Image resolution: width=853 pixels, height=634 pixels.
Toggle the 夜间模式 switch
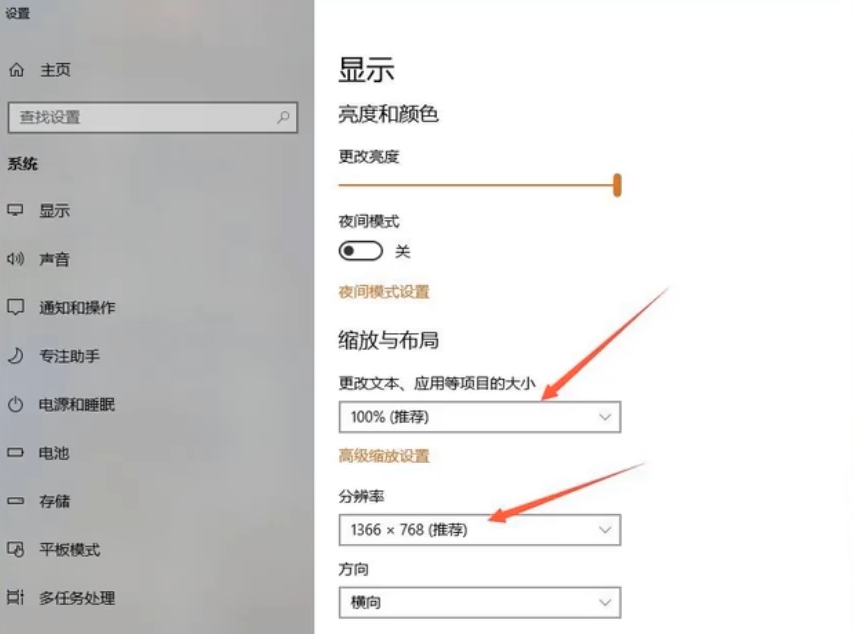pyautogui.click(x=361, y=251)
